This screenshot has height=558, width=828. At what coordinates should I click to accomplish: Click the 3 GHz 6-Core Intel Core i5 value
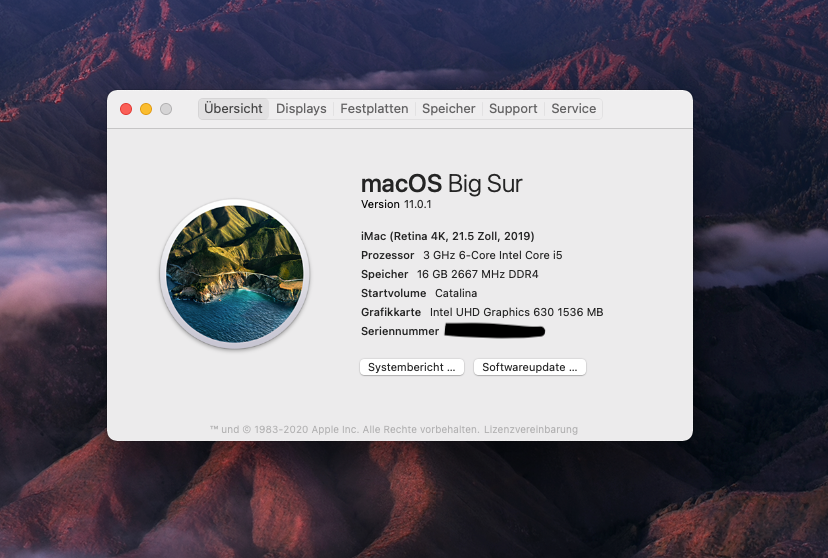[492, 255]
